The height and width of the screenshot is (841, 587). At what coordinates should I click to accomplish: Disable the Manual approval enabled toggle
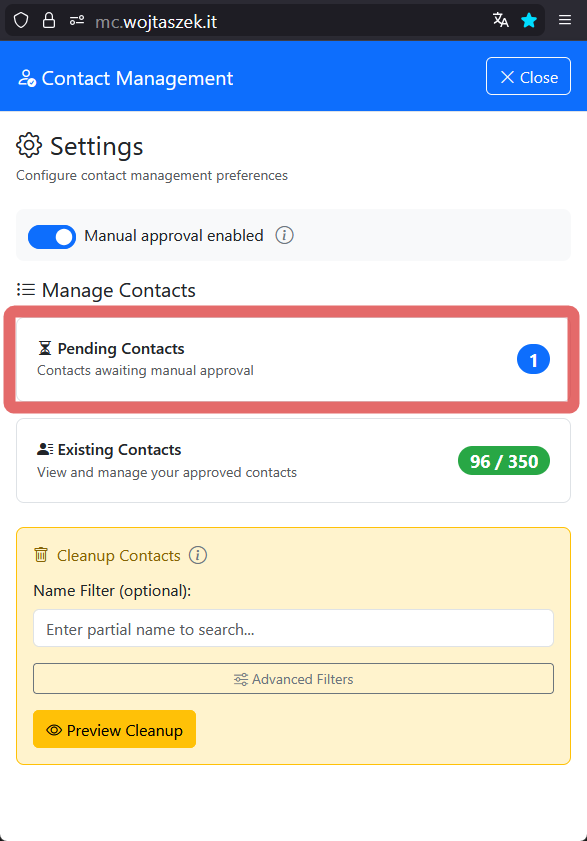coord(51,236)
